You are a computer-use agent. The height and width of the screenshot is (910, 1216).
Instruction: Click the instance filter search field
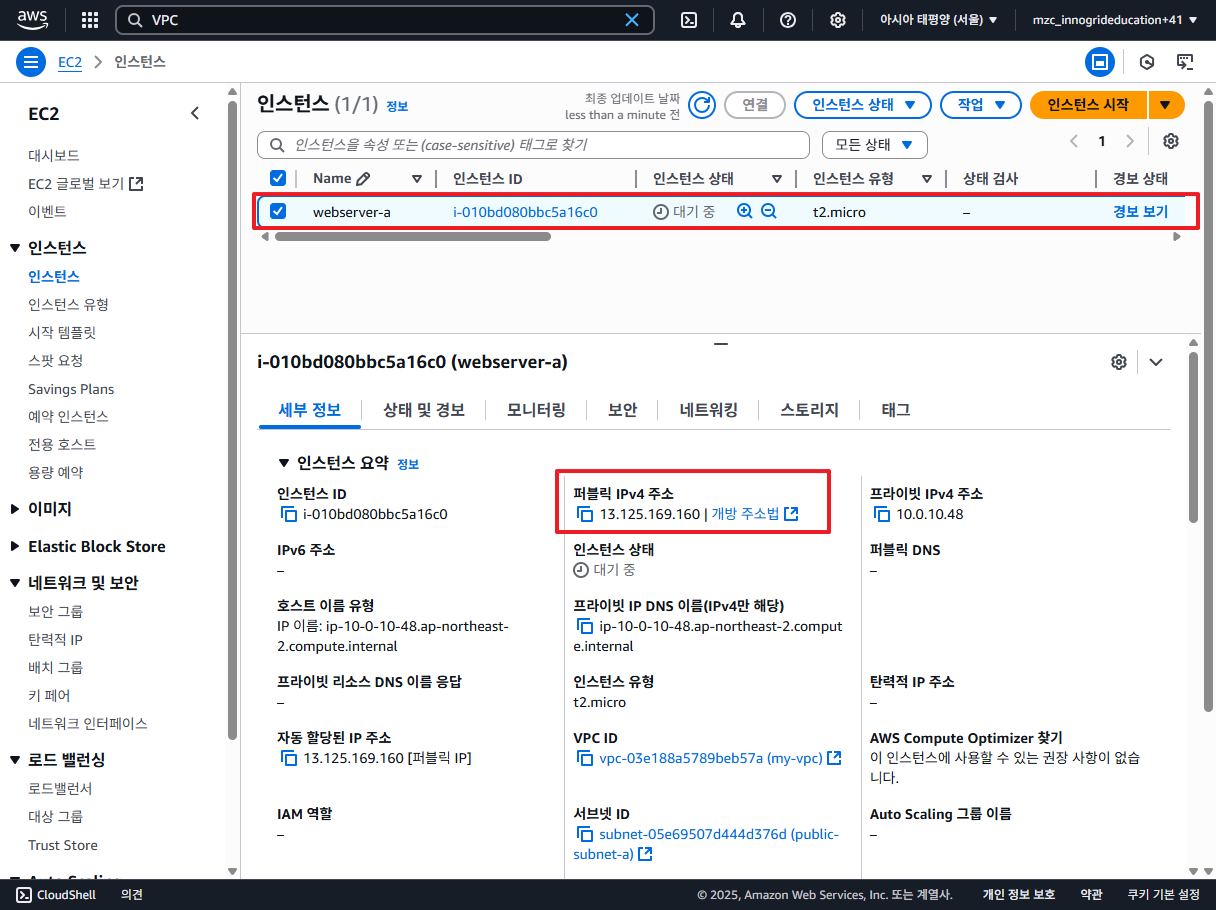click(533, 145)
